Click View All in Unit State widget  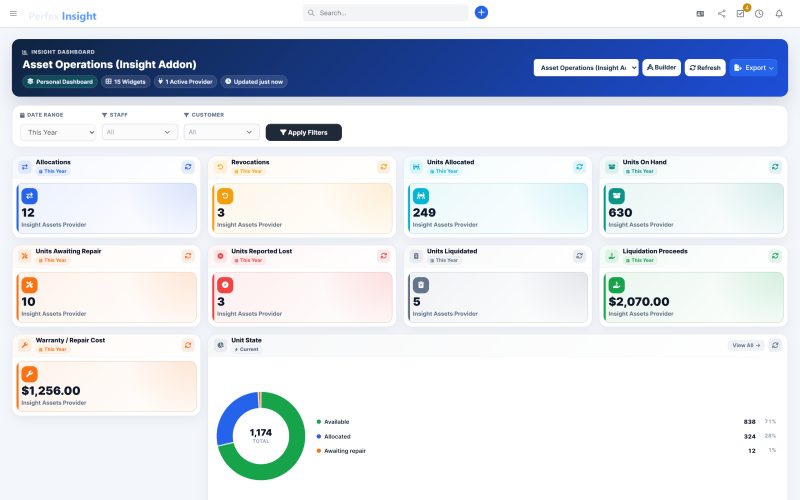pyautogui.click(x=746, y=345)
